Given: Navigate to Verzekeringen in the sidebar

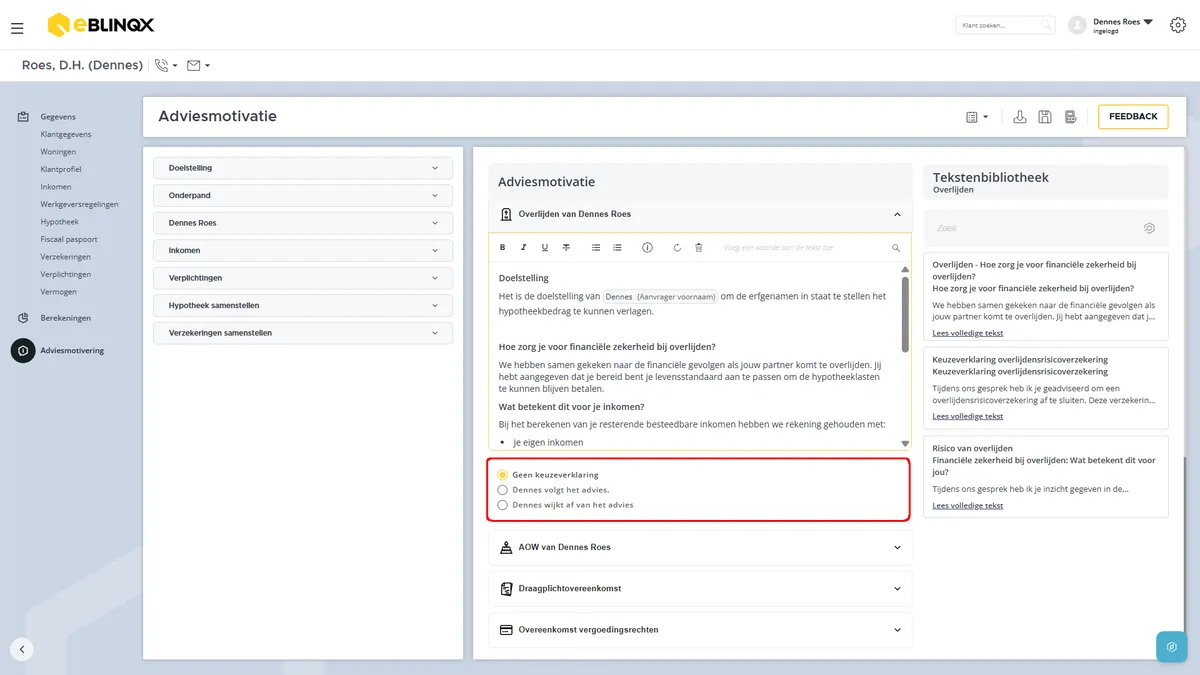Looking at the screenshot, I should (66, 257).
